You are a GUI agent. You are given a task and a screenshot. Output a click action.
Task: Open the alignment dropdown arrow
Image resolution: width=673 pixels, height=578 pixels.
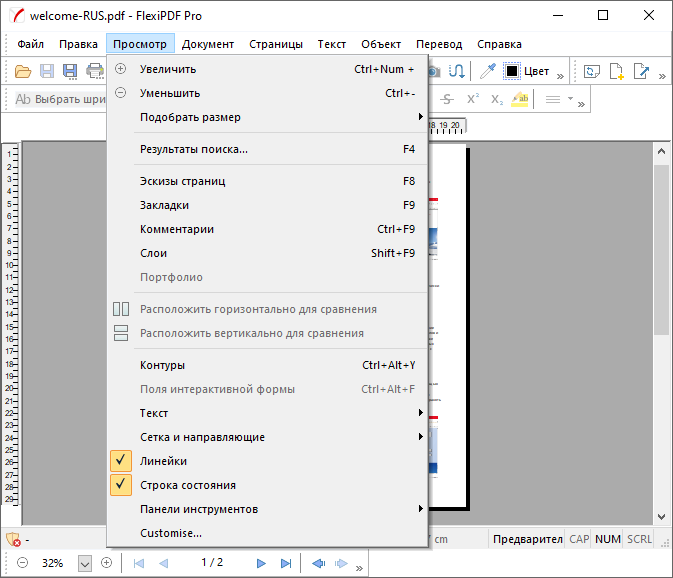(570, 99)
